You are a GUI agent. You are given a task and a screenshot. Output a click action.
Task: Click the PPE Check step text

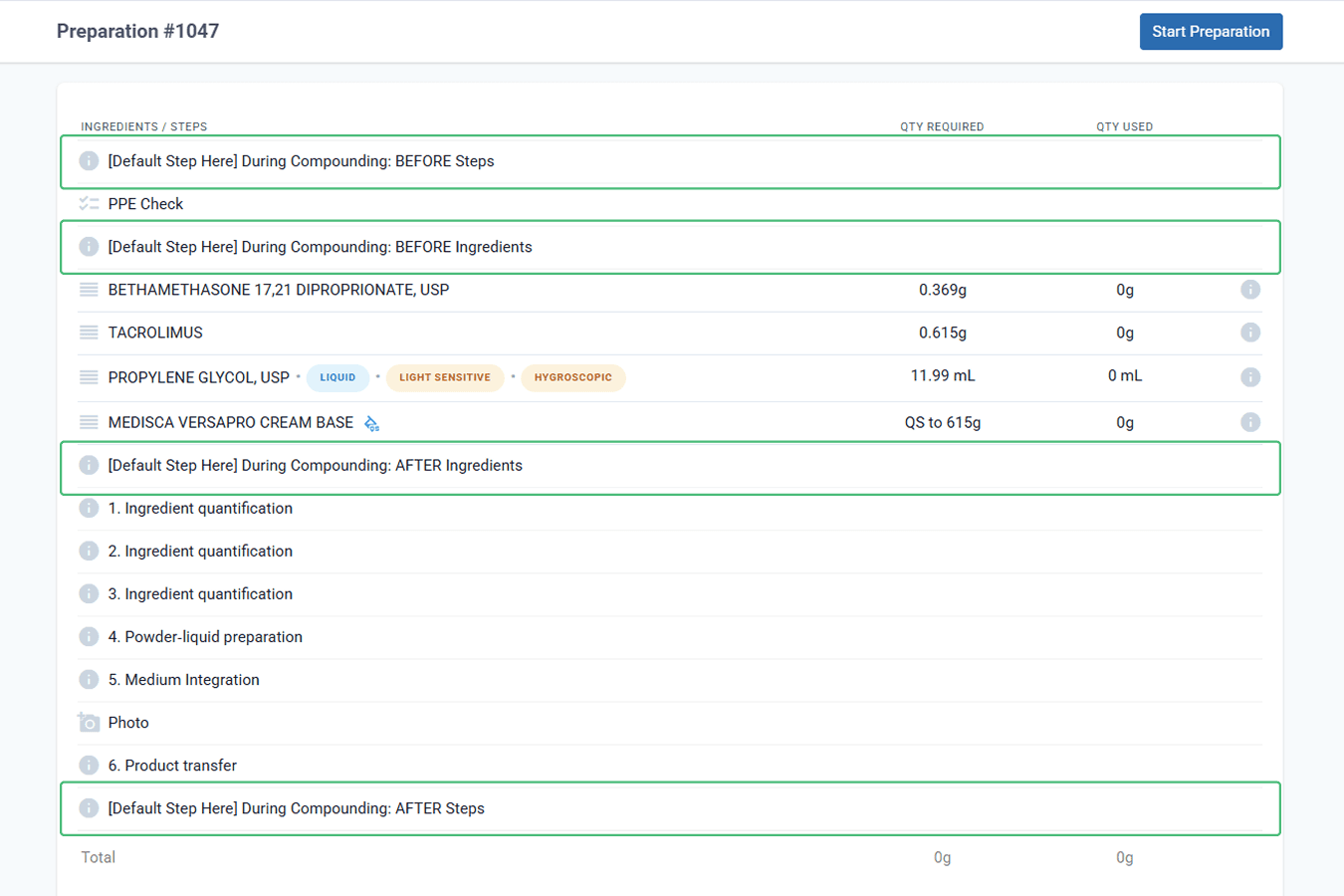click(145, 204)
